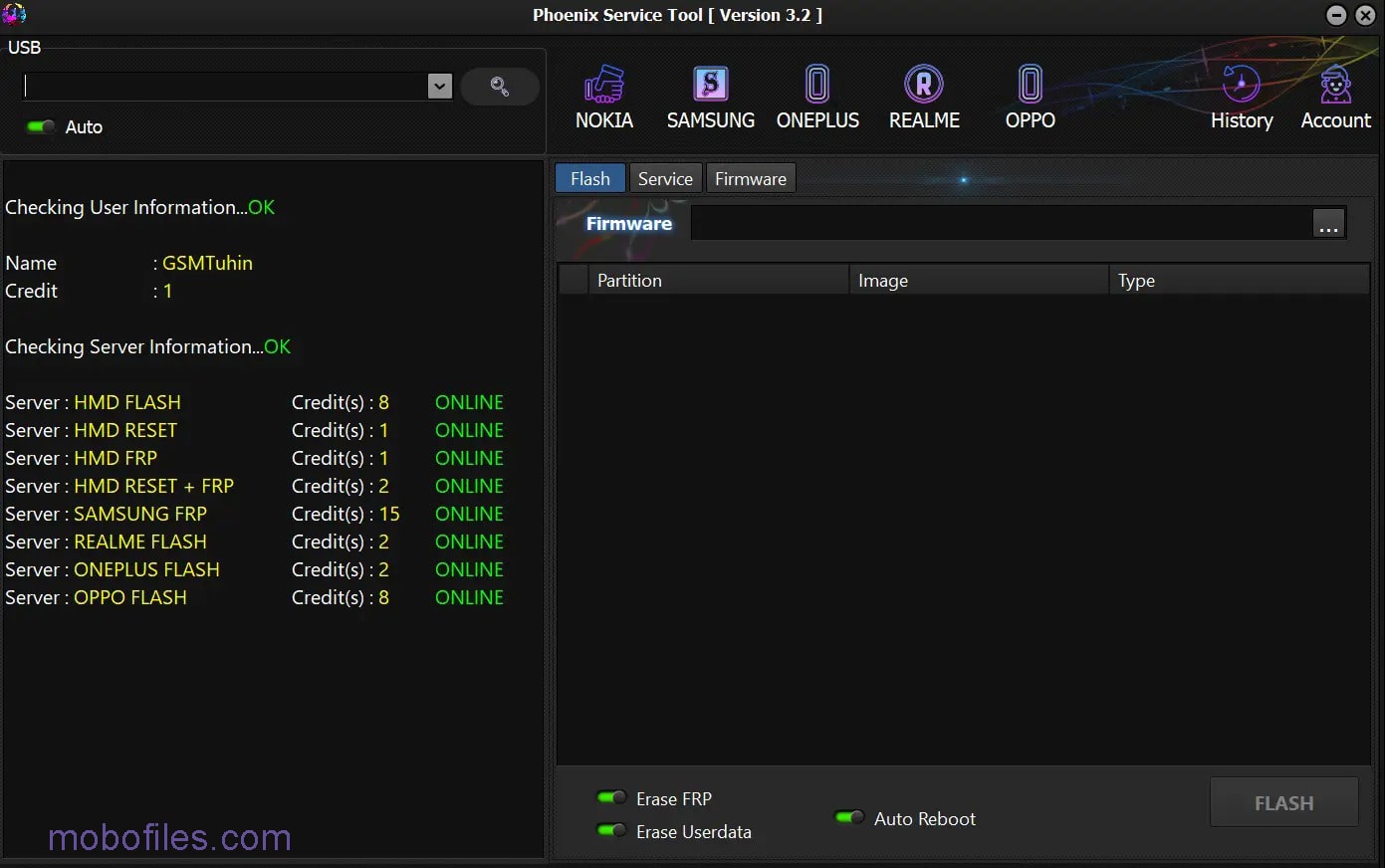This screenshot has height=868, width=1385.
Task: Click the partition table select-all header cell
Action: tap(573, 280)
